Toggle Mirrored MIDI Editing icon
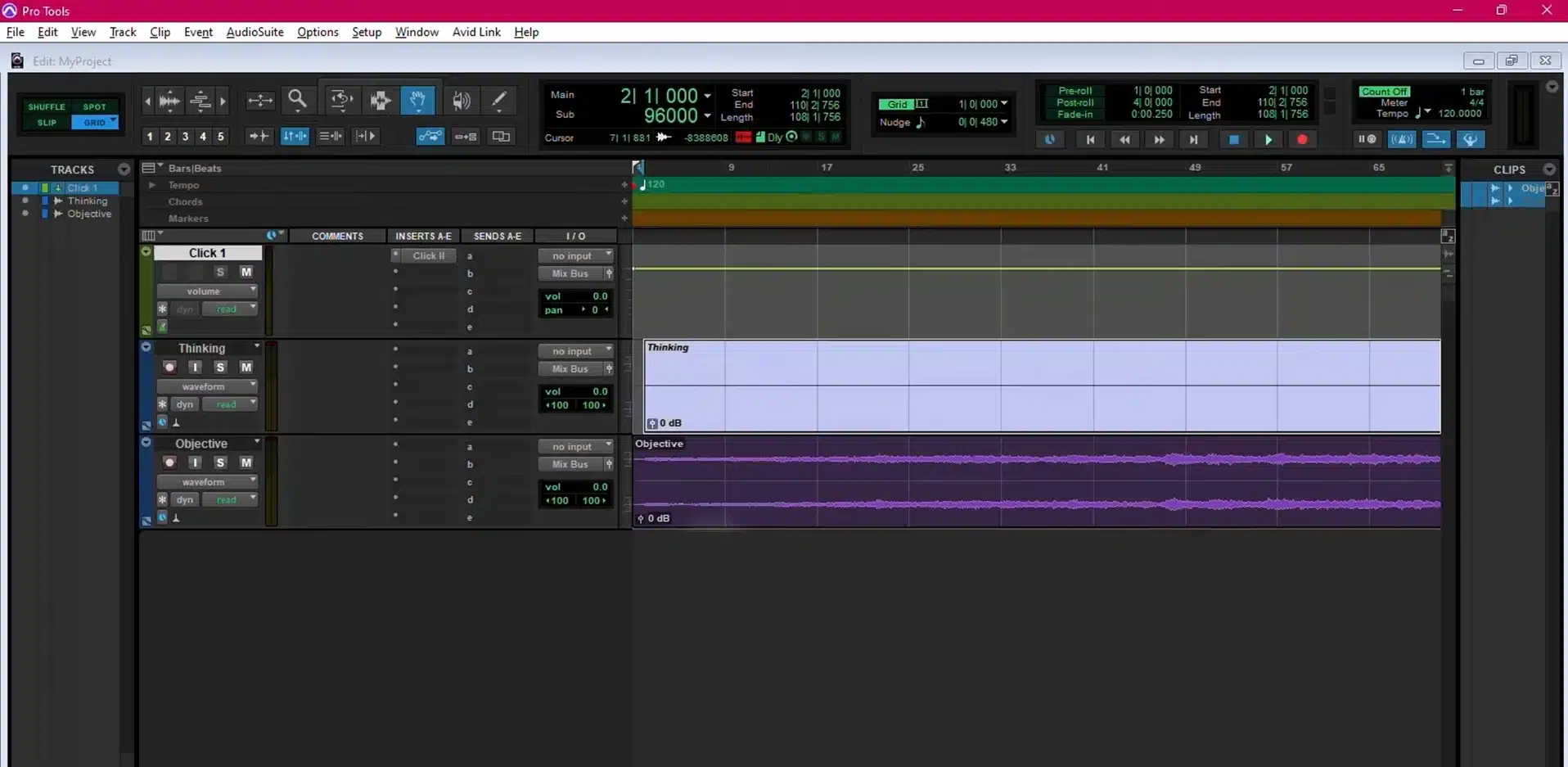Screen dimensions: 1568x767 coord(466,137)
